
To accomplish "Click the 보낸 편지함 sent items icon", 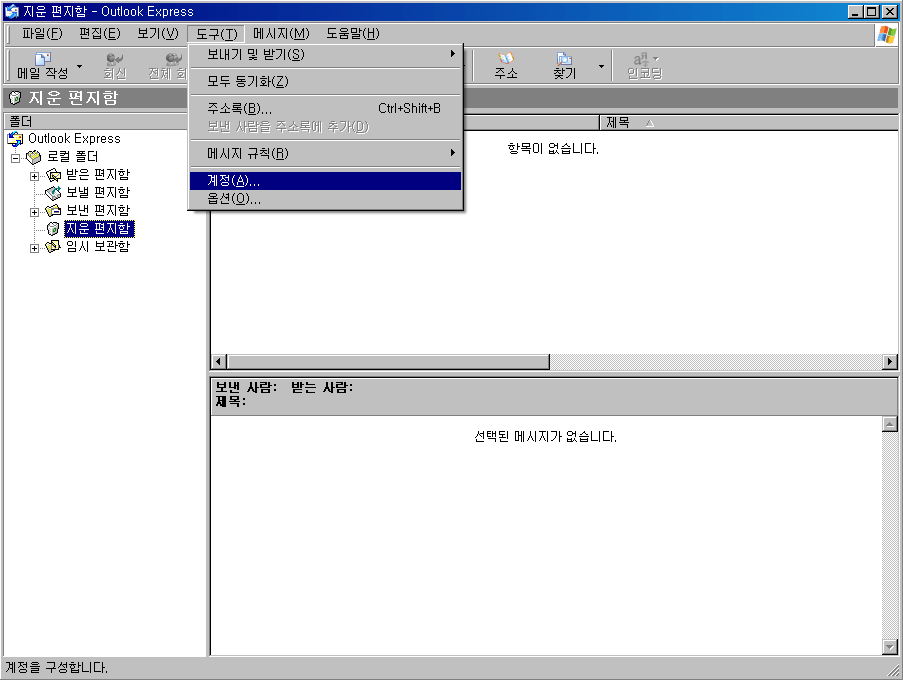I will (53, 211).
